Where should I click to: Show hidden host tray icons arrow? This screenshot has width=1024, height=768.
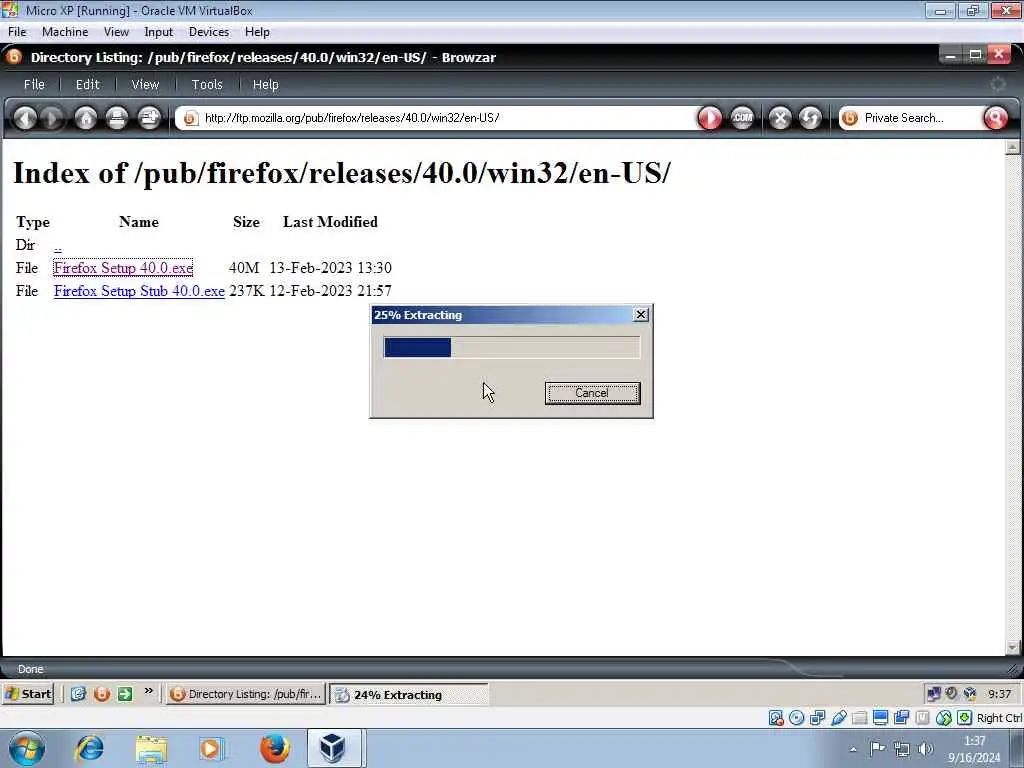852,749
